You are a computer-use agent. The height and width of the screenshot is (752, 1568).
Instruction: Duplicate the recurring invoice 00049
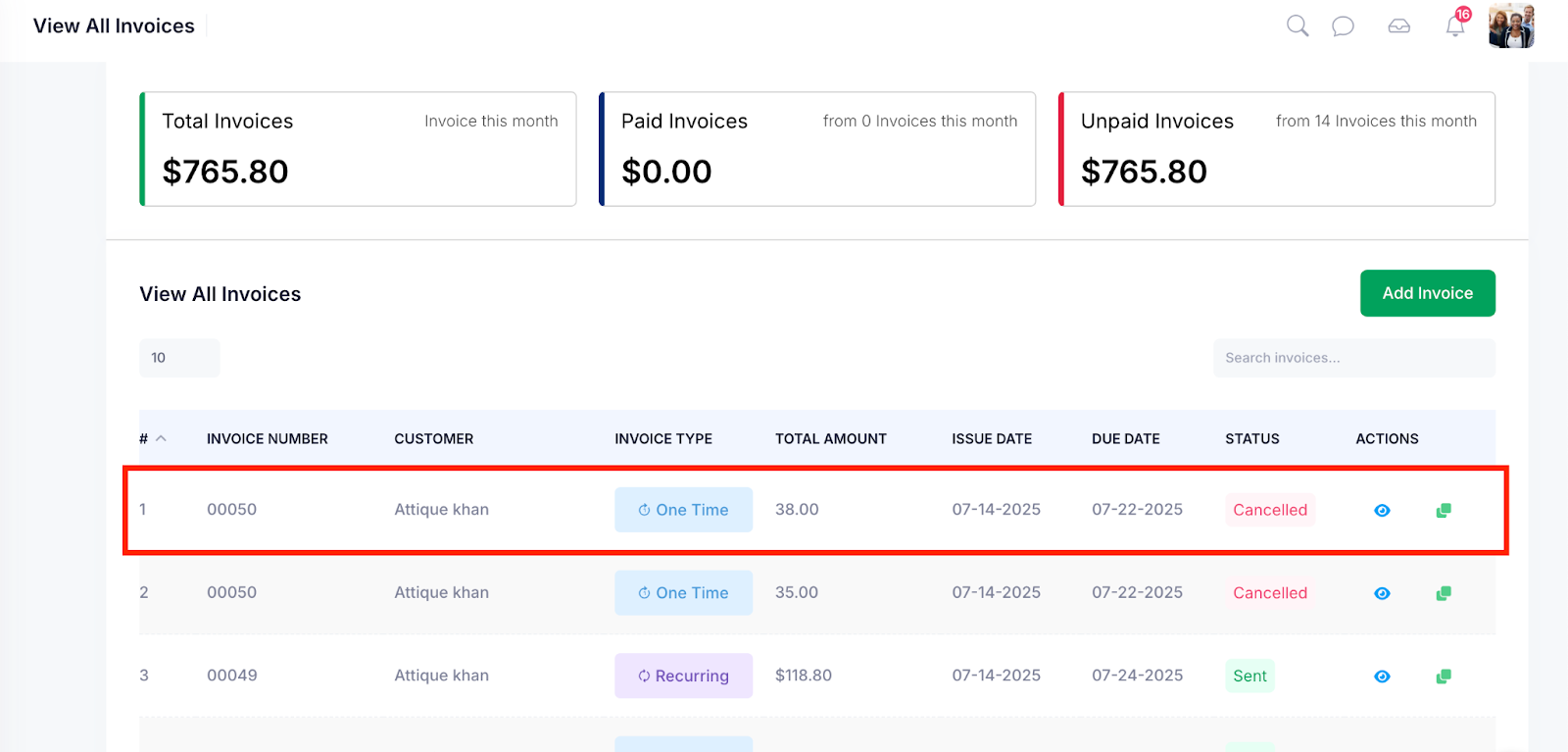coord(1444,677)
